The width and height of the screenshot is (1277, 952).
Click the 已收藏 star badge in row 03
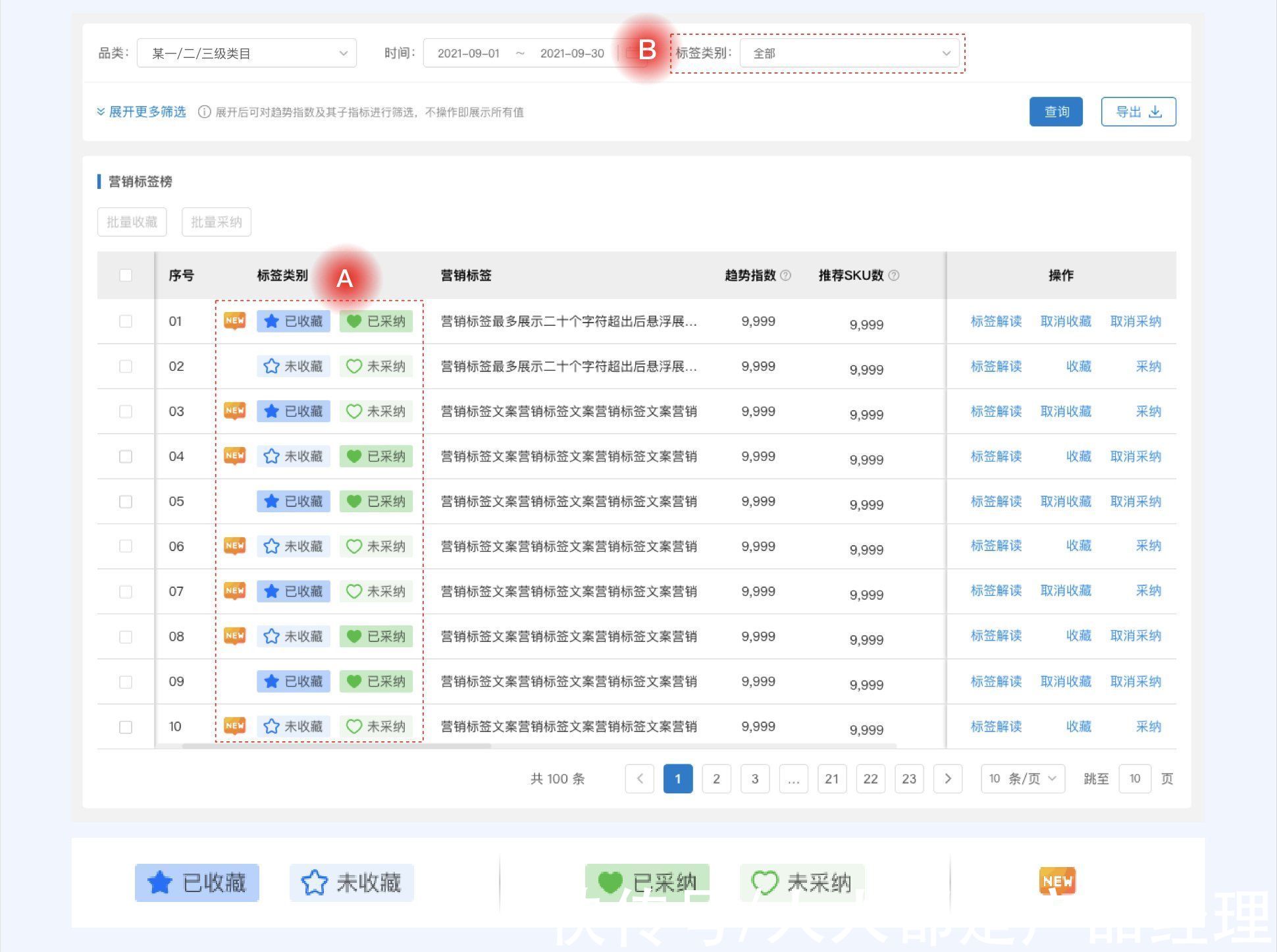294,411
